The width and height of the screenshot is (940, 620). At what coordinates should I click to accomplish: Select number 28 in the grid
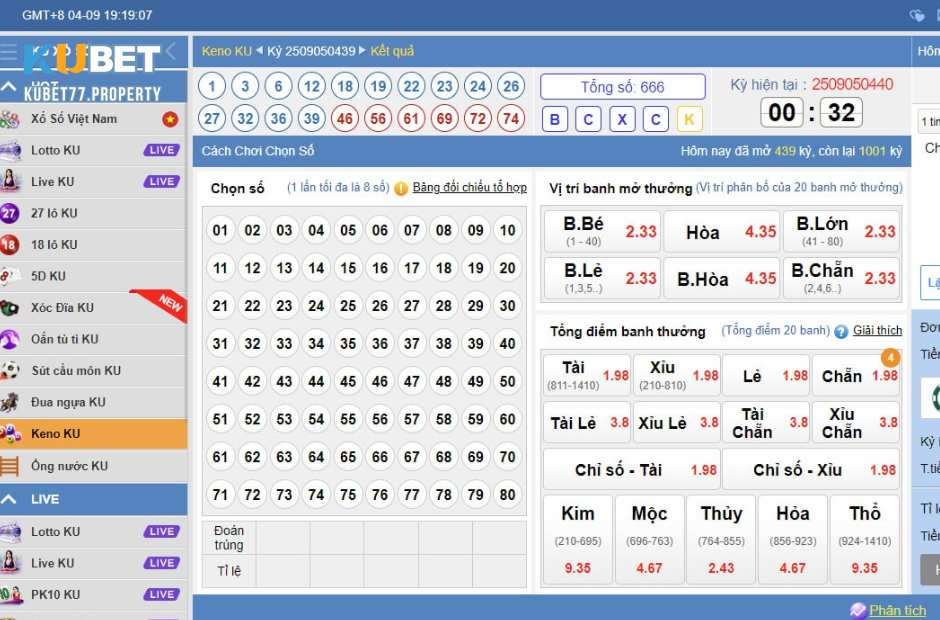444,306
